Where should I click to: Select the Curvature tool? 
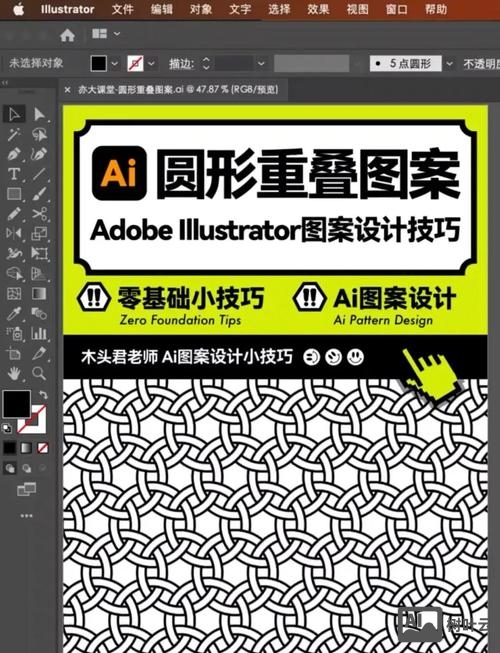tap(40, 154)
